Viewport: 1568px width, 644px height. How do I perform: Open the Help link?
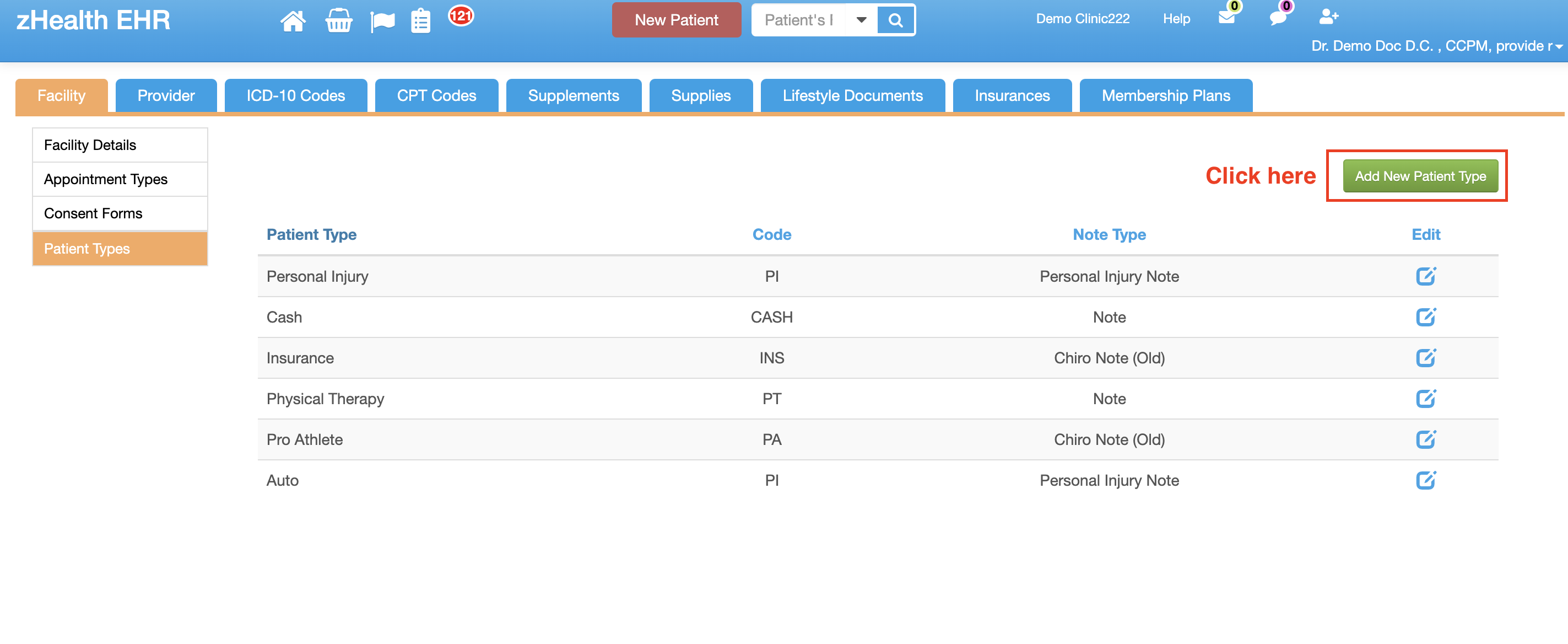(1176, 19)
